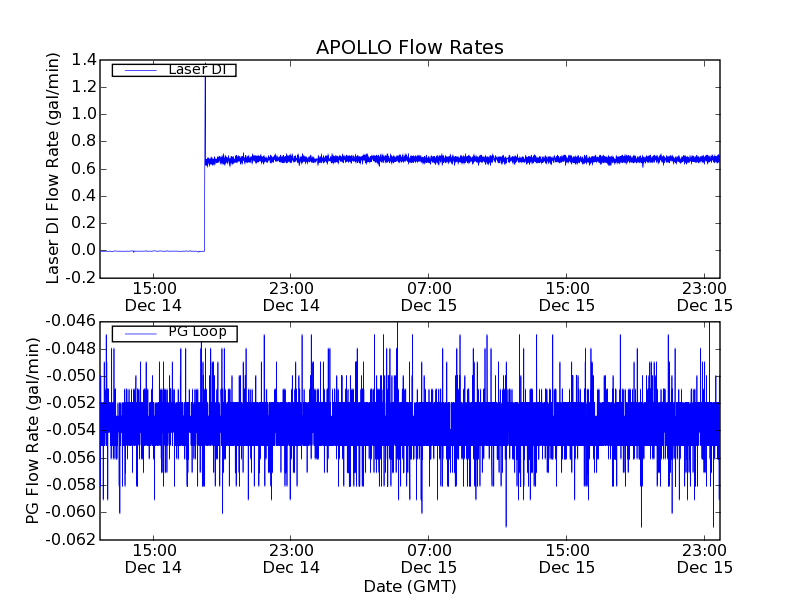Click the -0.046 tick label on bottom plot

click(x=70, y=321)
